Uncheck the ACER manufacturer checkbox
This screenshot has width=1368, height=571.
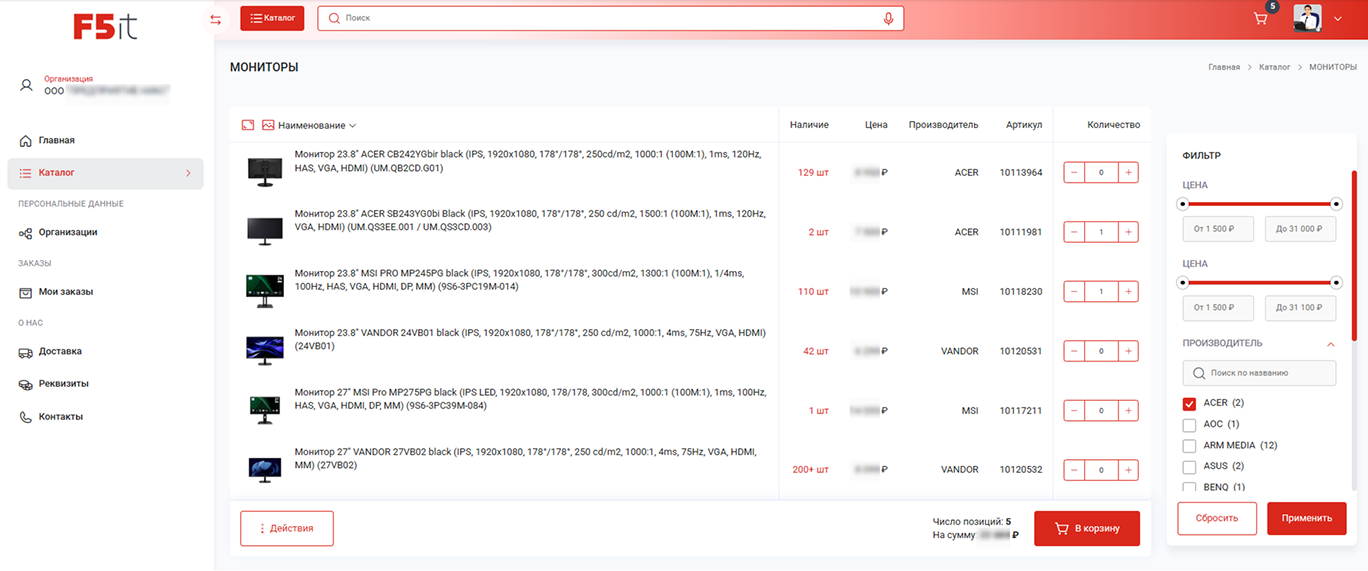(x=1189, y=404)
